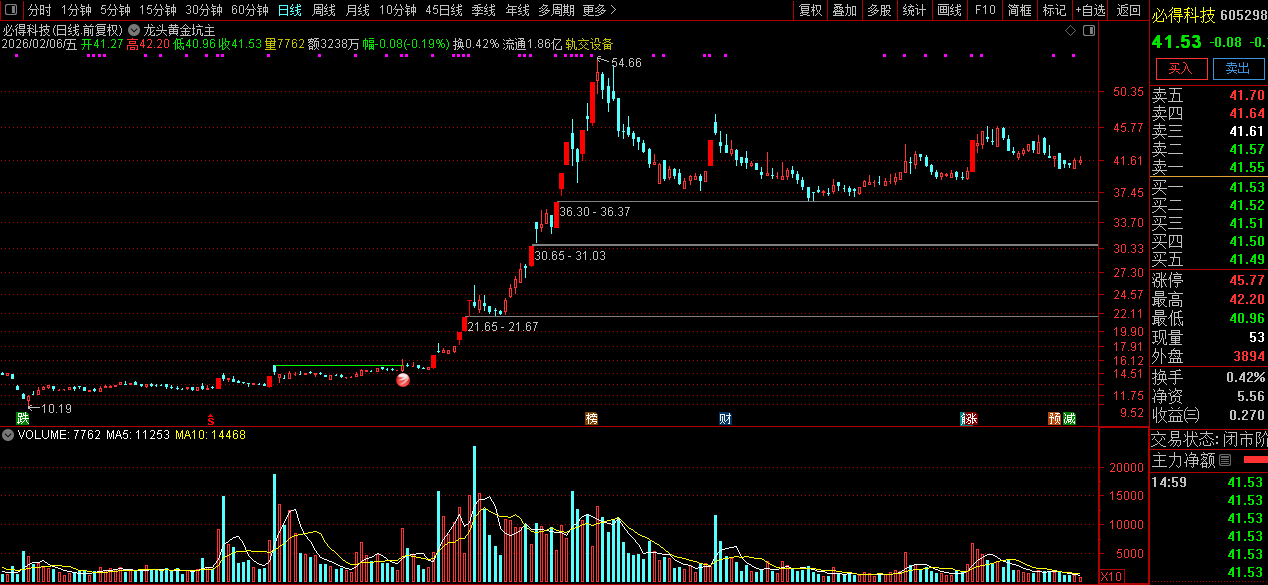Click the 叠加 overlay button
1268x585 pixels.
point(845,10)
